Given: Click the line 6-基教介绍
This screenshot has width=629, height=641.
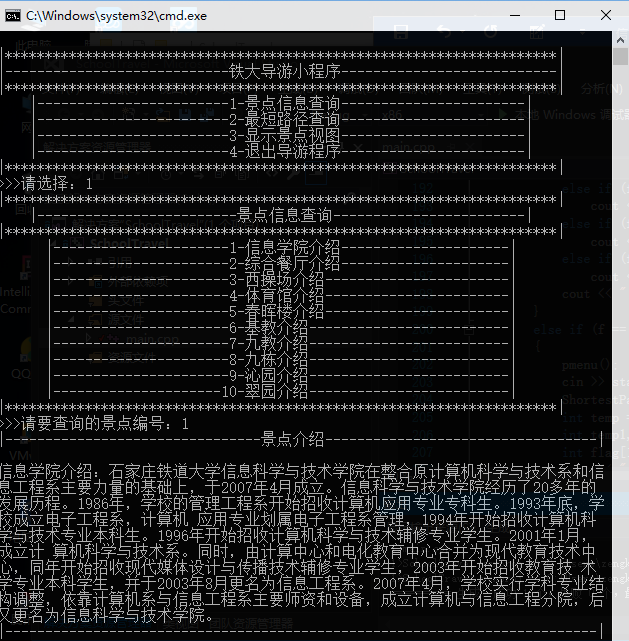Looking at the screenshot, I should (x=269, y=327).
